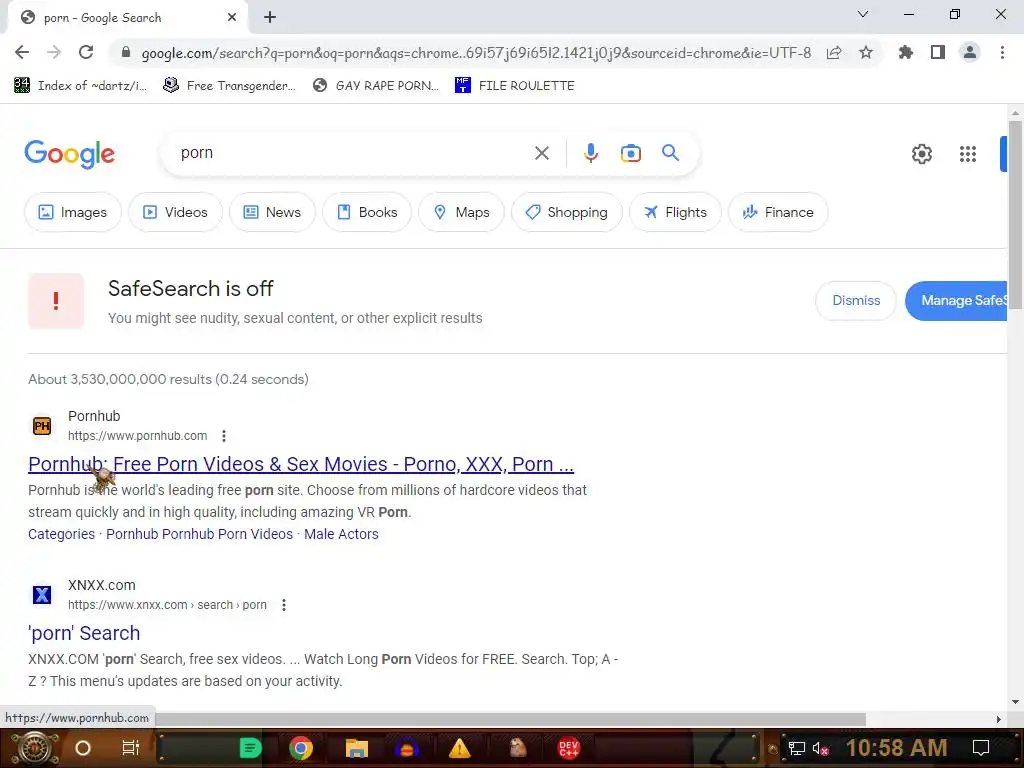Screen dimensions: 1024x768
Task: Bookmark this tab with star icon
Action: point(866,52)
